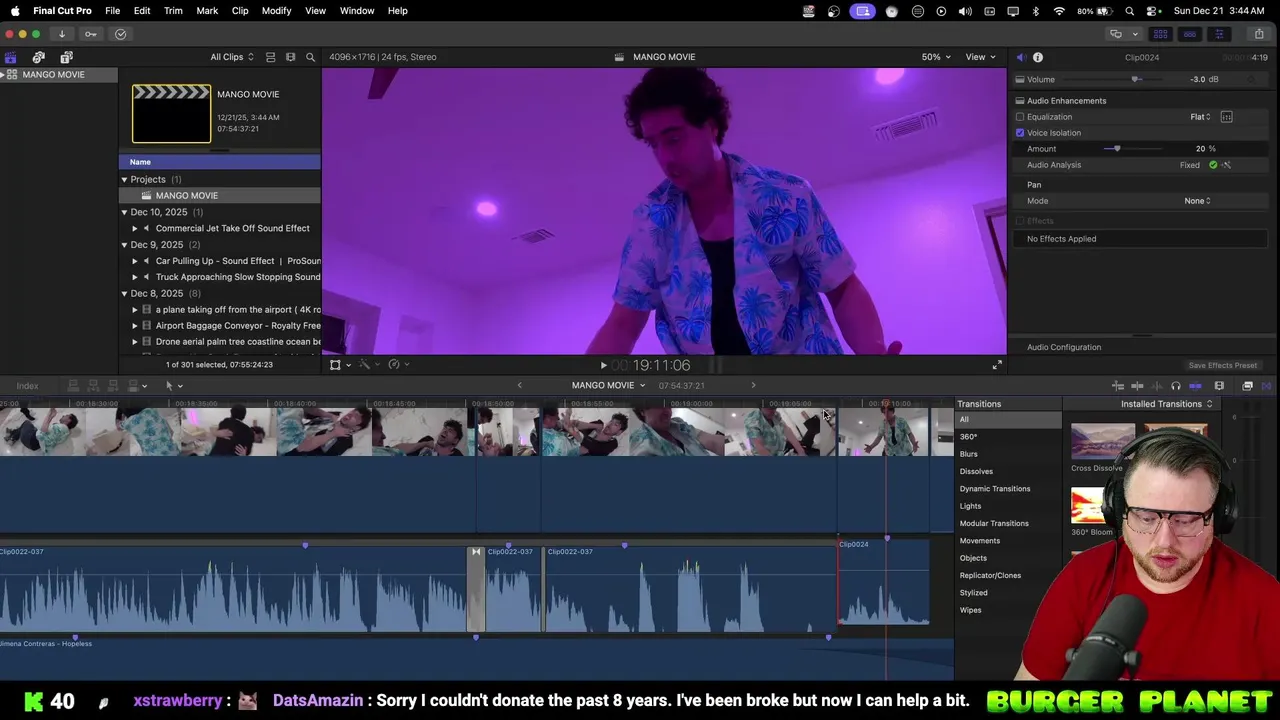
Task: Click the Save Effects Preset button
Action: pyautogui.click(x=1222, y=366)
